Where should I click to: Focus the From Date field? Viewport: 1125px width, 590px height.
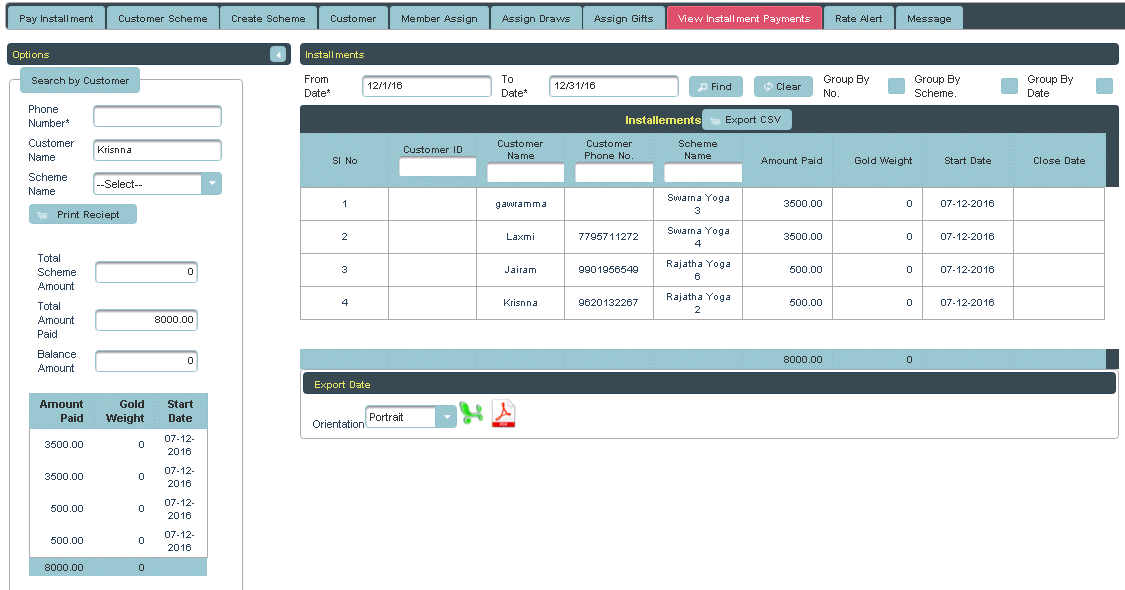point(426,87)
